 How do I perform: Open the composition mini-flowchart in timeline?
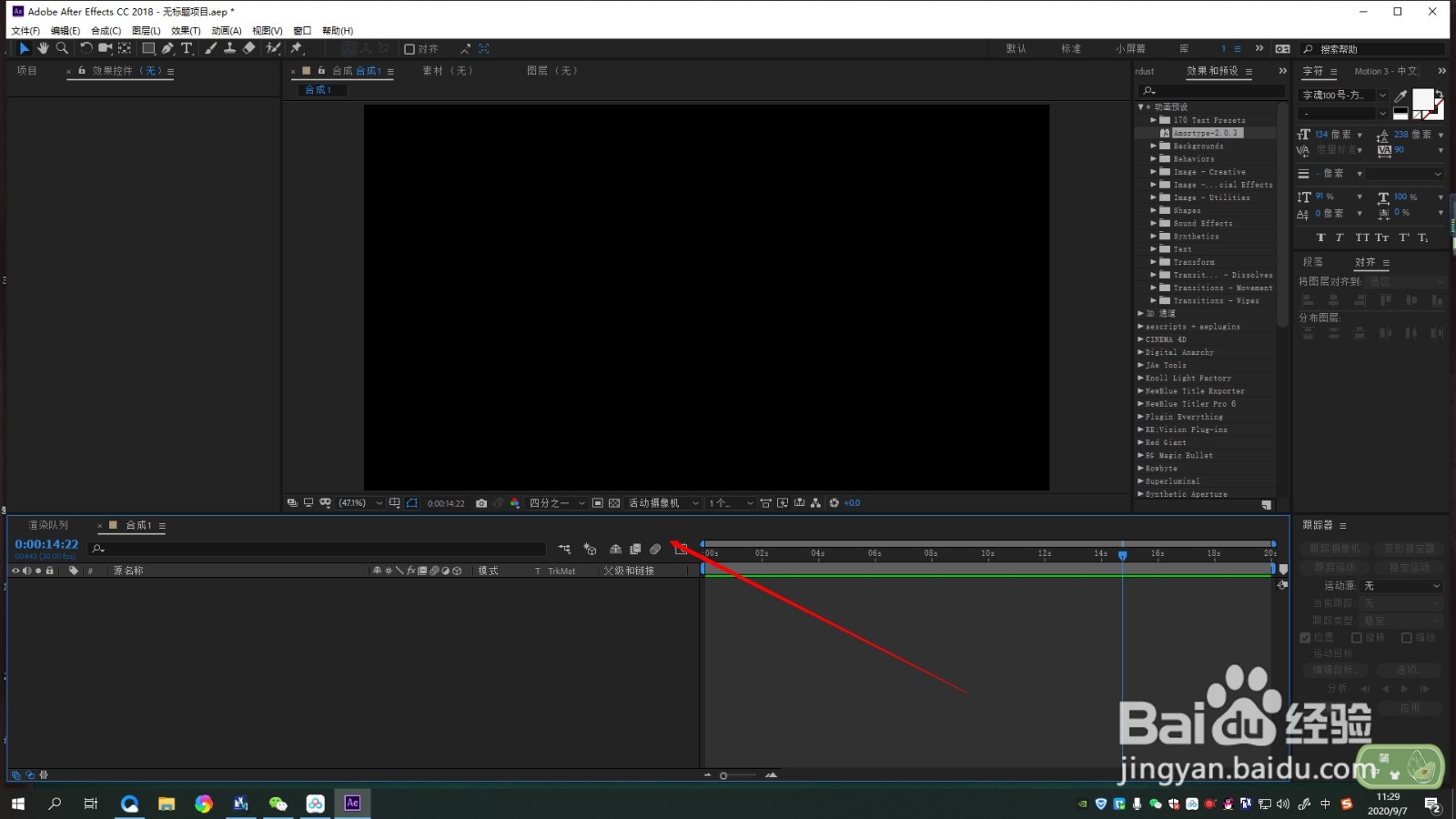(564, 549)
